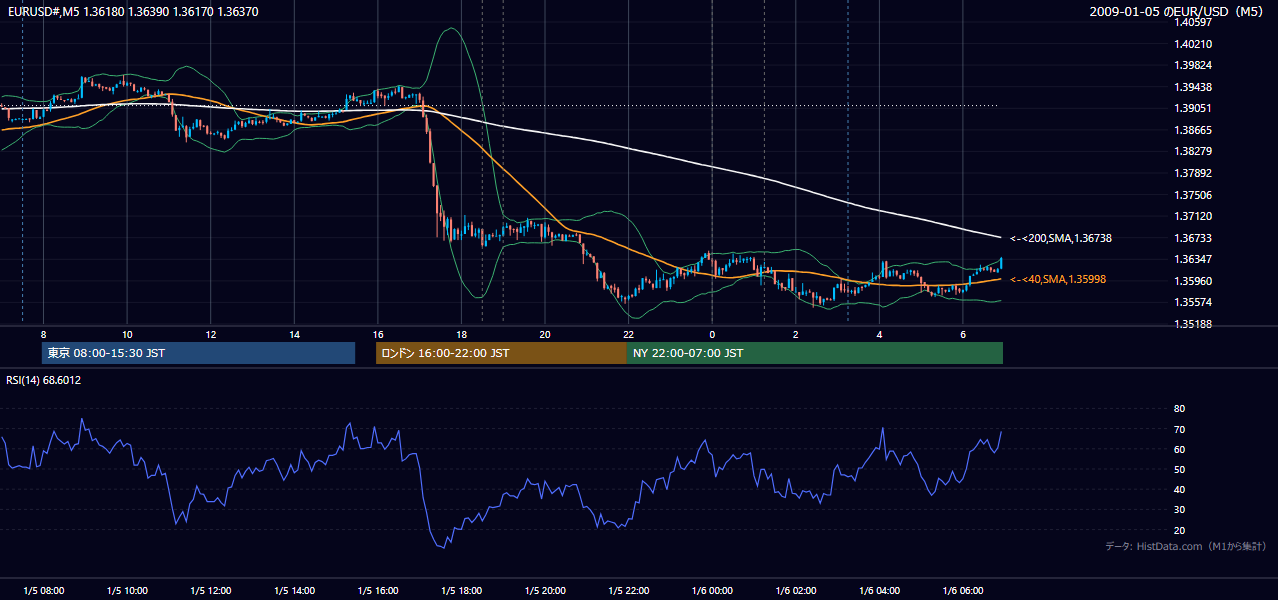Click the 1/5 22:00 date label

[x=628, y=591]
